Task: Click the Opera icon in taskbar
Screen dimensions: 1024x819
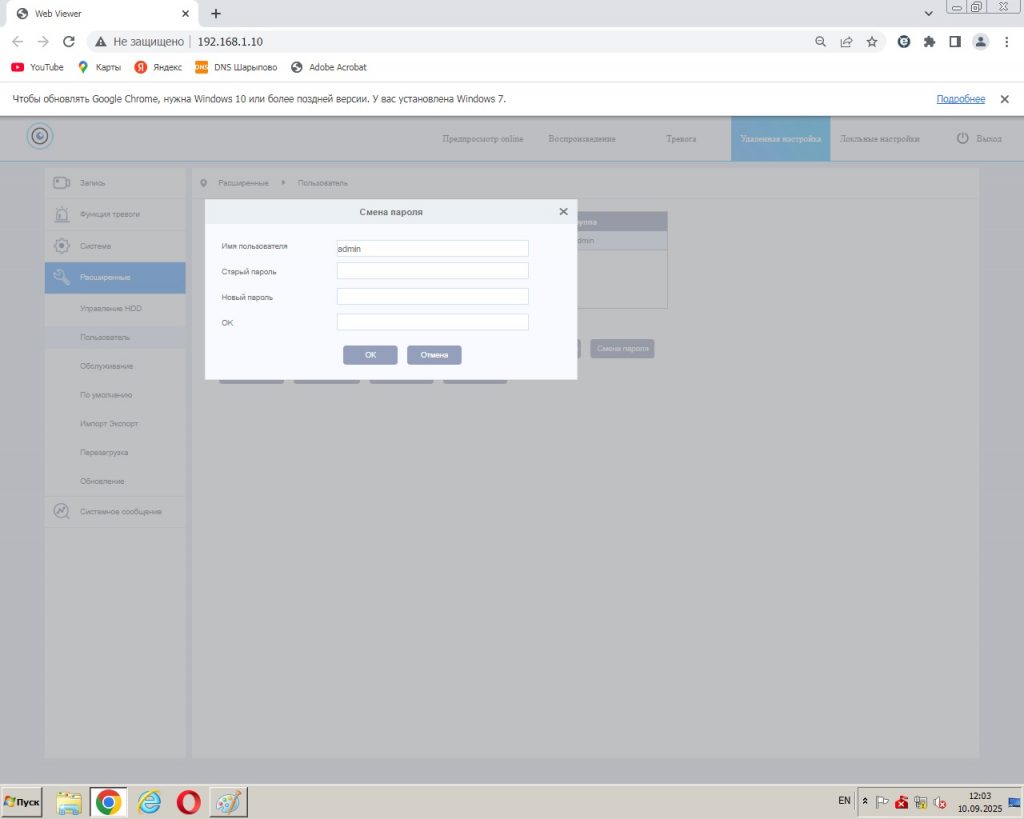Action: [x=188, y=802]
